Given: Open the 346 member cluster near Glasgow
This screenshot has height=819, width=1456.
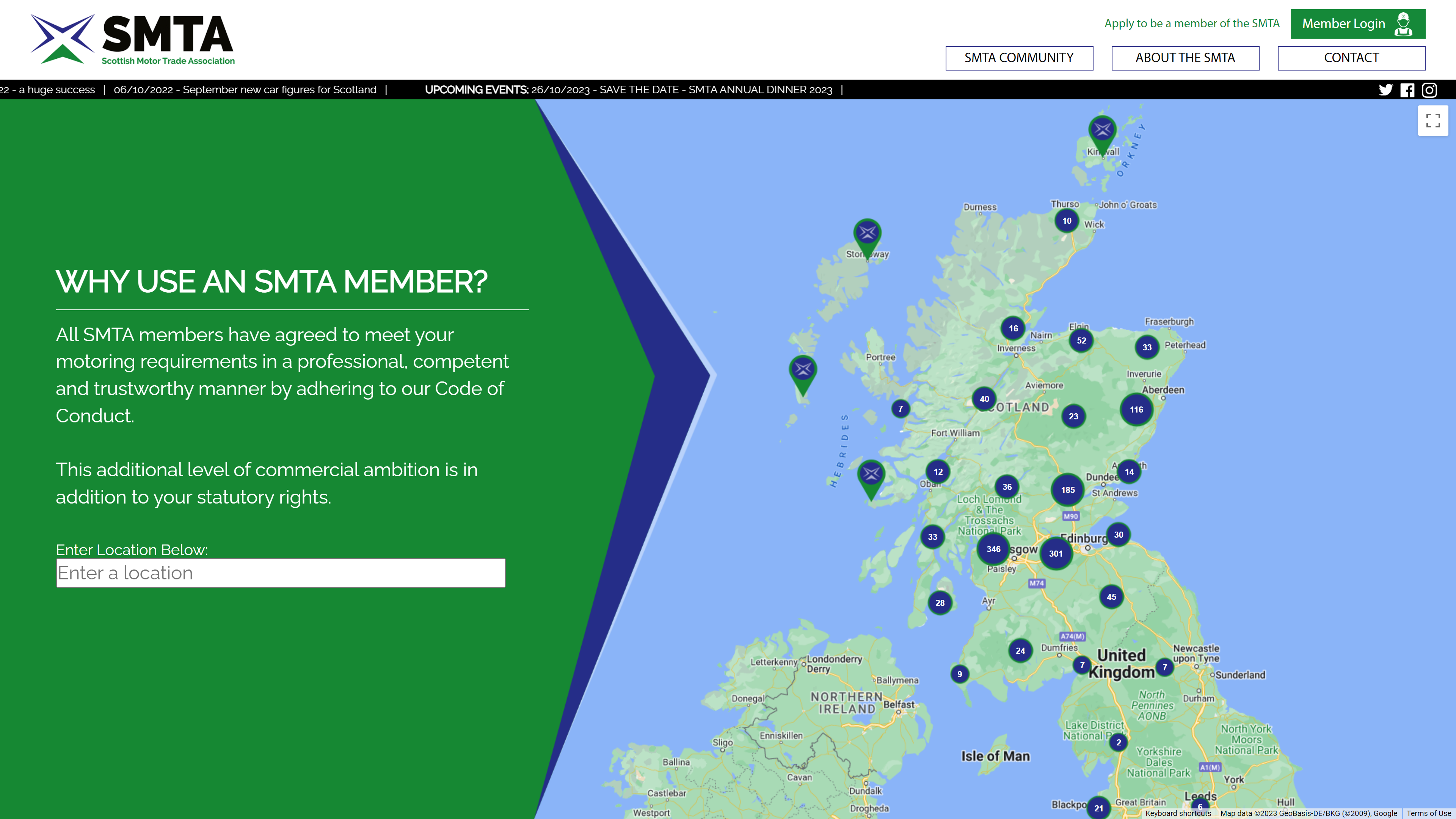Looking at the screenshot, I should pos(993,549).
